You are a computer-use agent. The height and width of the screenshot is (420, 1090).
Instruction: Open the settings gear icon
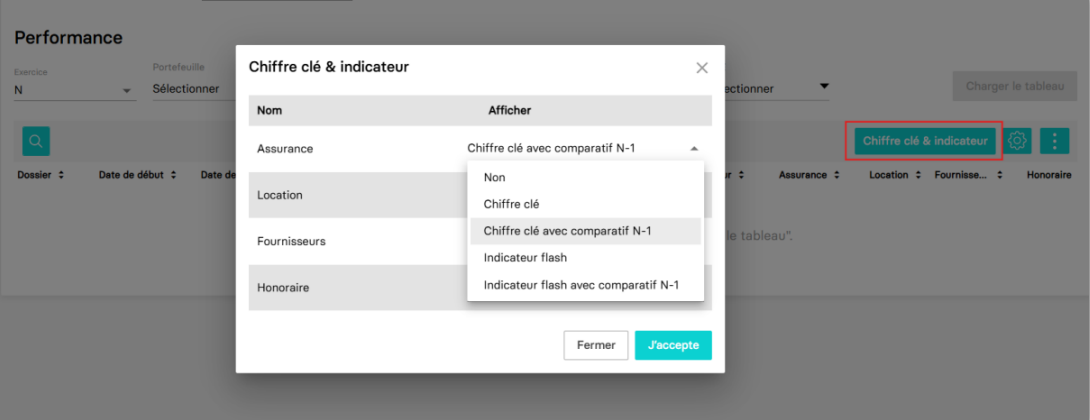tap(1018, 140)
